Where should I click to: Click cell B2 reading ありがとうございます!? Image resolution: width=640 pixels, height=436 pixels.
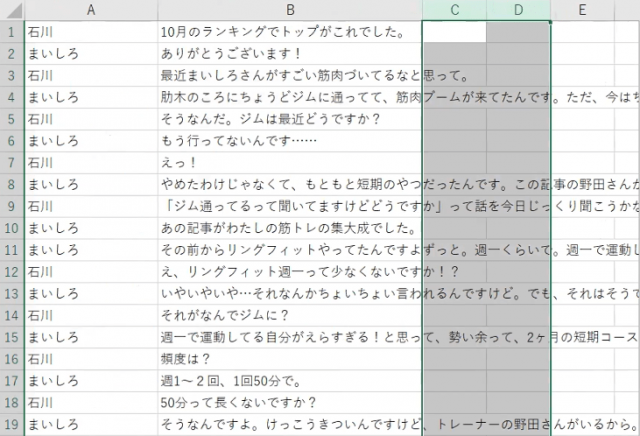coord(289,54)
